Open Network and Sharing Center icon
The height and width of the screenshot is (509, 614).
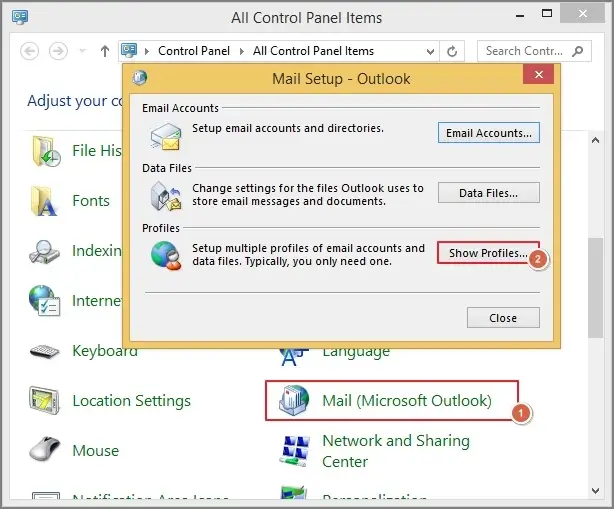coord(294,451)
